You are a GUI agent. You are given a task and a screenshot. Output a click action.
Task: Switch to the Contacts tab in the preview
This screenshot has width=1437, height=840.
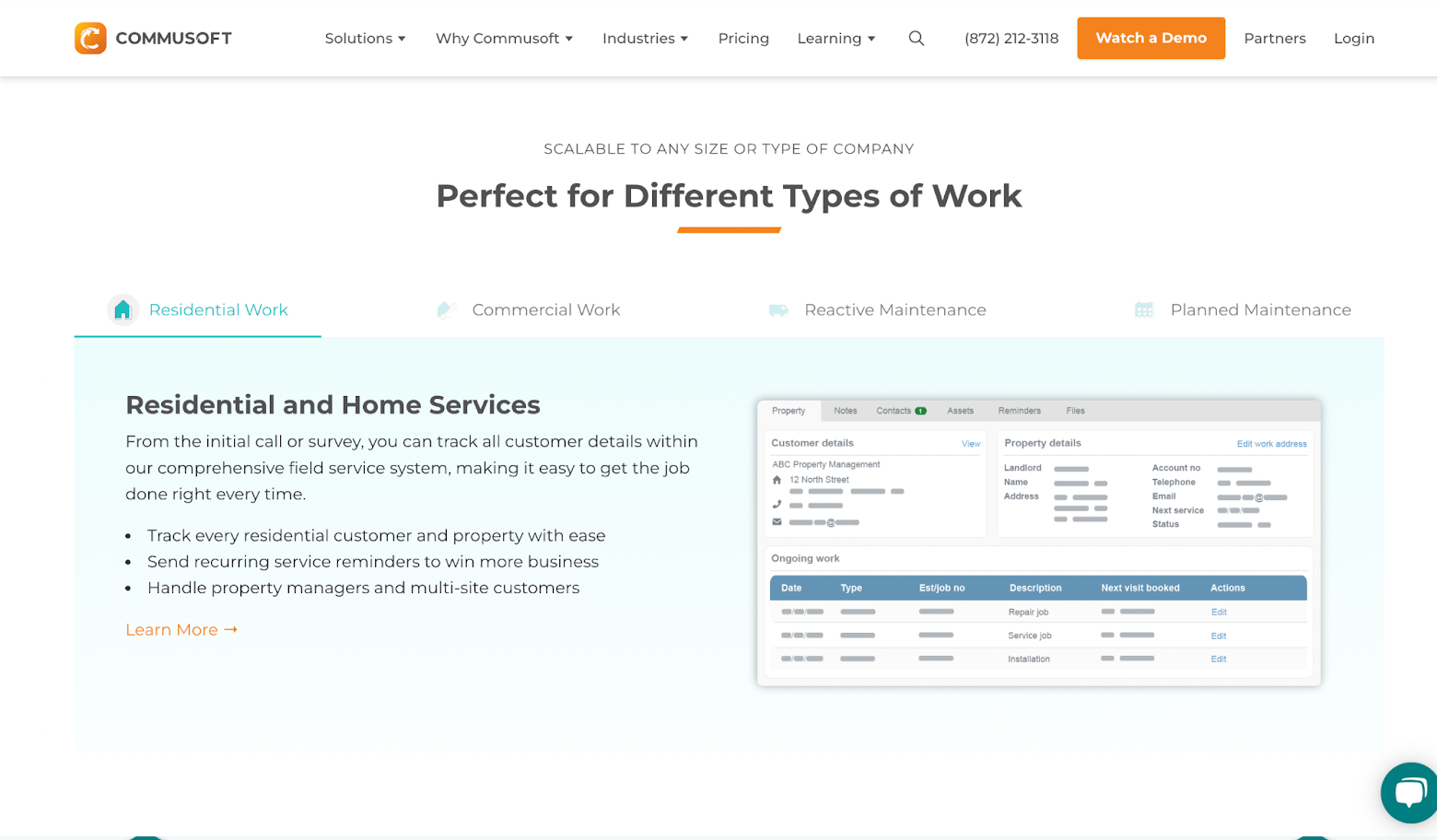tap(893, 410)
